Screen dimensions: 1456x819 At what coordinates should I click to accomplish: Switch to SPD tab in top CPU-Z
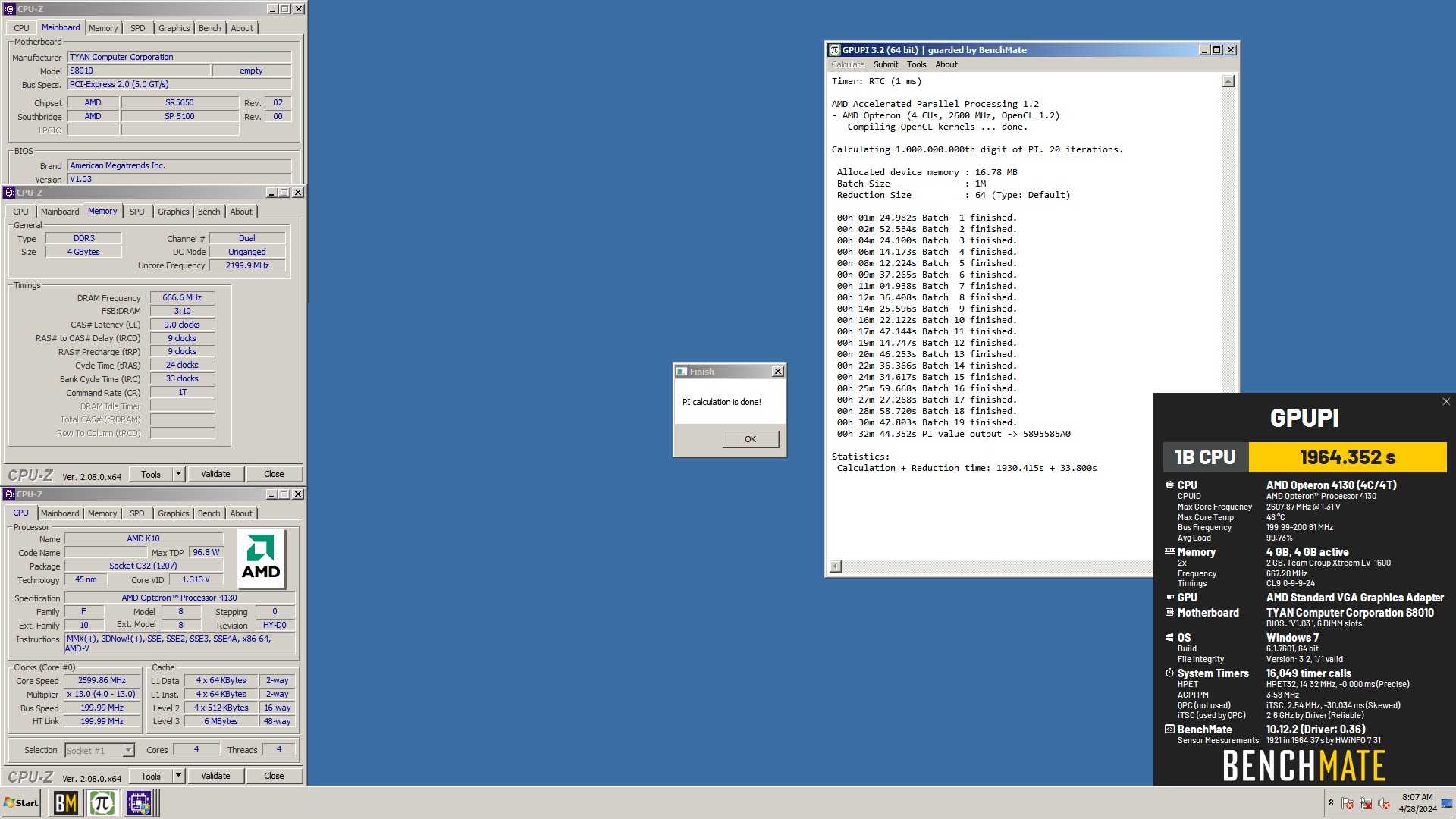pyautogui.click(x=137, y=28)
